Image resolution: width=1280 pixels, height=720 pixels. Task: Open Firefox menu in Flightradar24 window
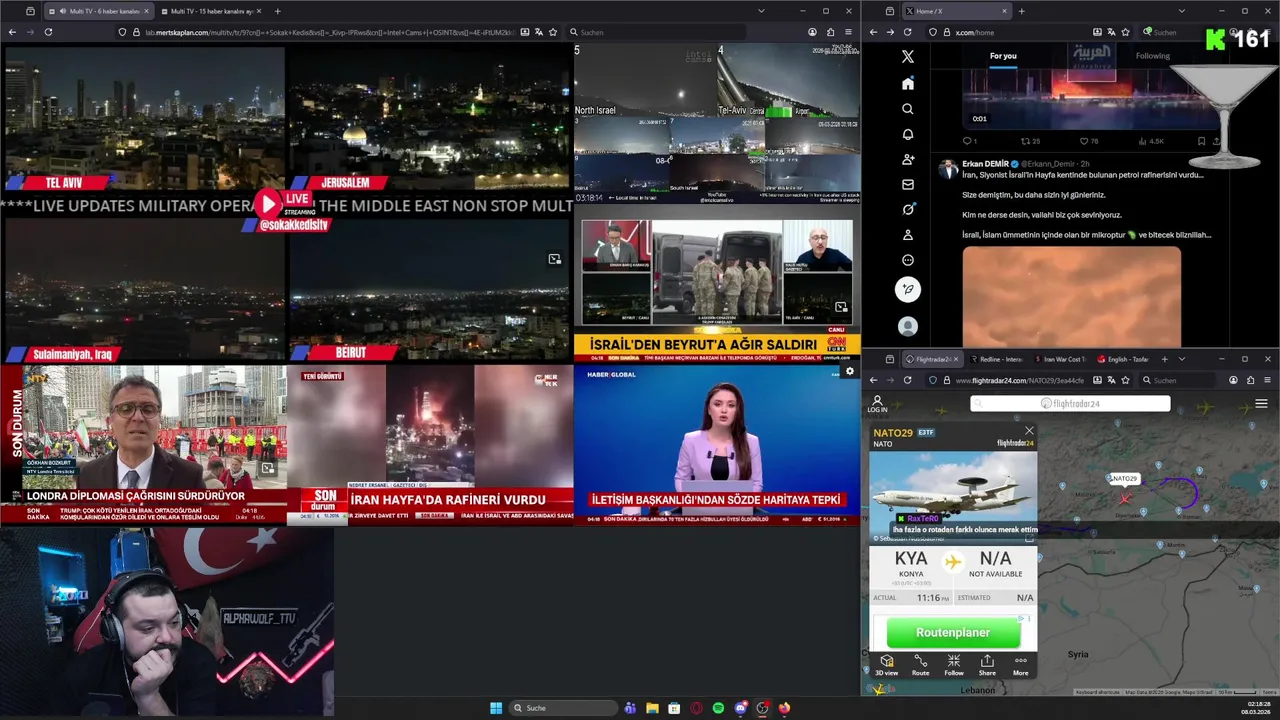tap(1268, 380)
